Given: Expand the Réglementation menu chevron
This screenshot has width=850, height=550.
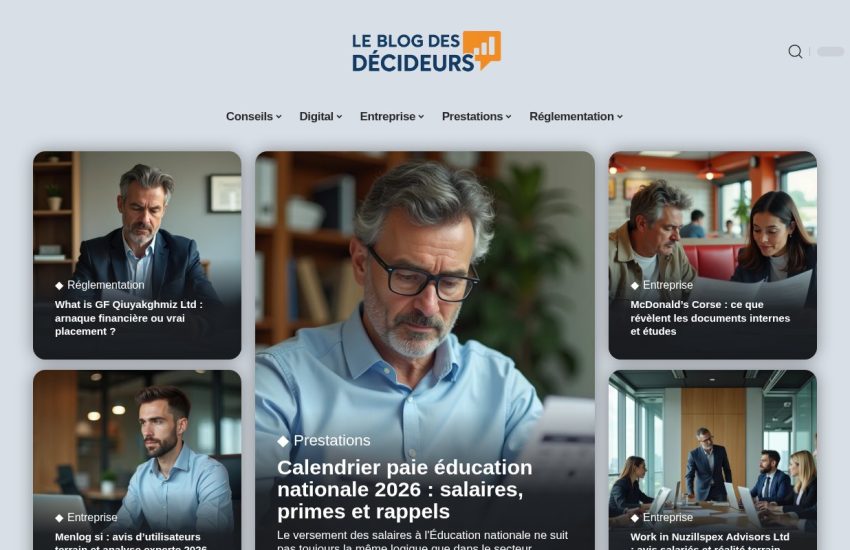Looking at the screenshot, I should click(x=620, y=117).
